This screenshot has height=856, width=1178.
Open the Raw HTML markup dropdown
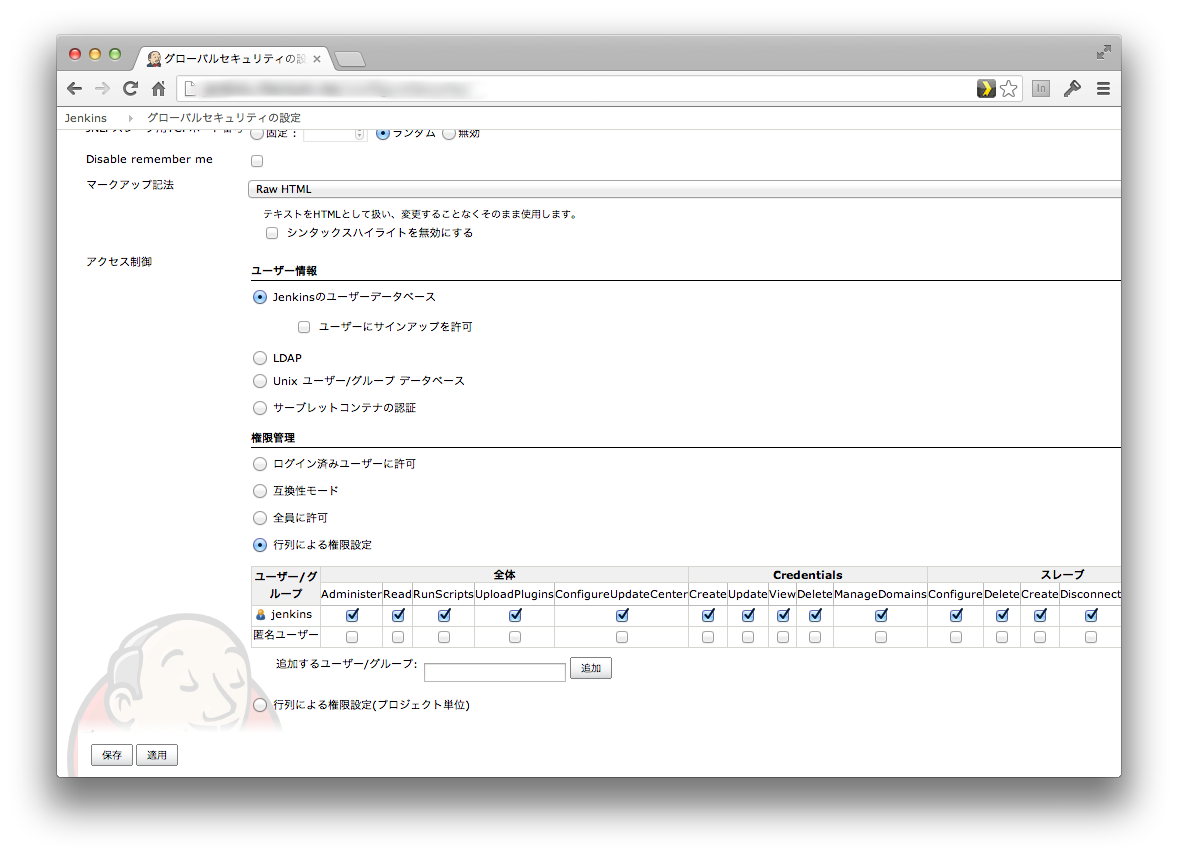pos(684,189)
